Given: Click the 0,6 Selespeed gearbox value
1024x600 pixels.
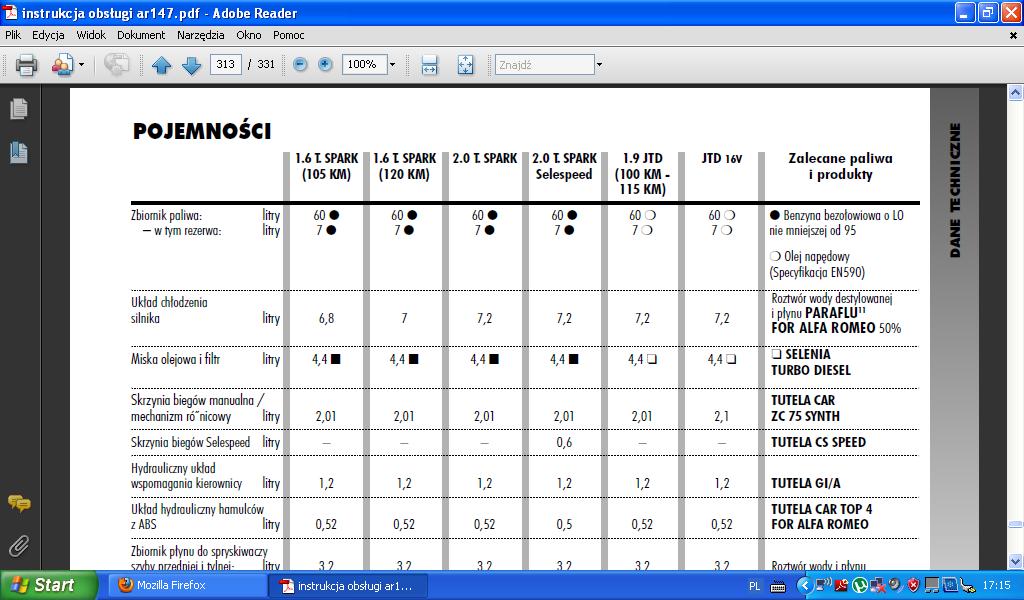Looking at the screenshot, I should pos(564,443).
